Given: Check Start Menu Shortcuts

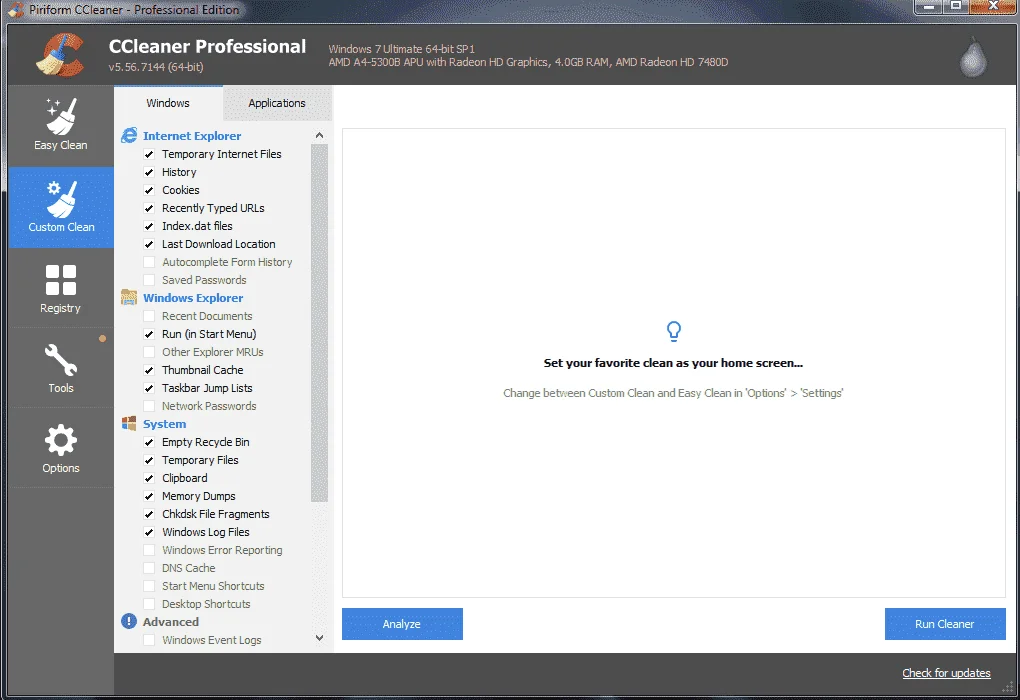Looking at the screenshot, I should [149, 586].
